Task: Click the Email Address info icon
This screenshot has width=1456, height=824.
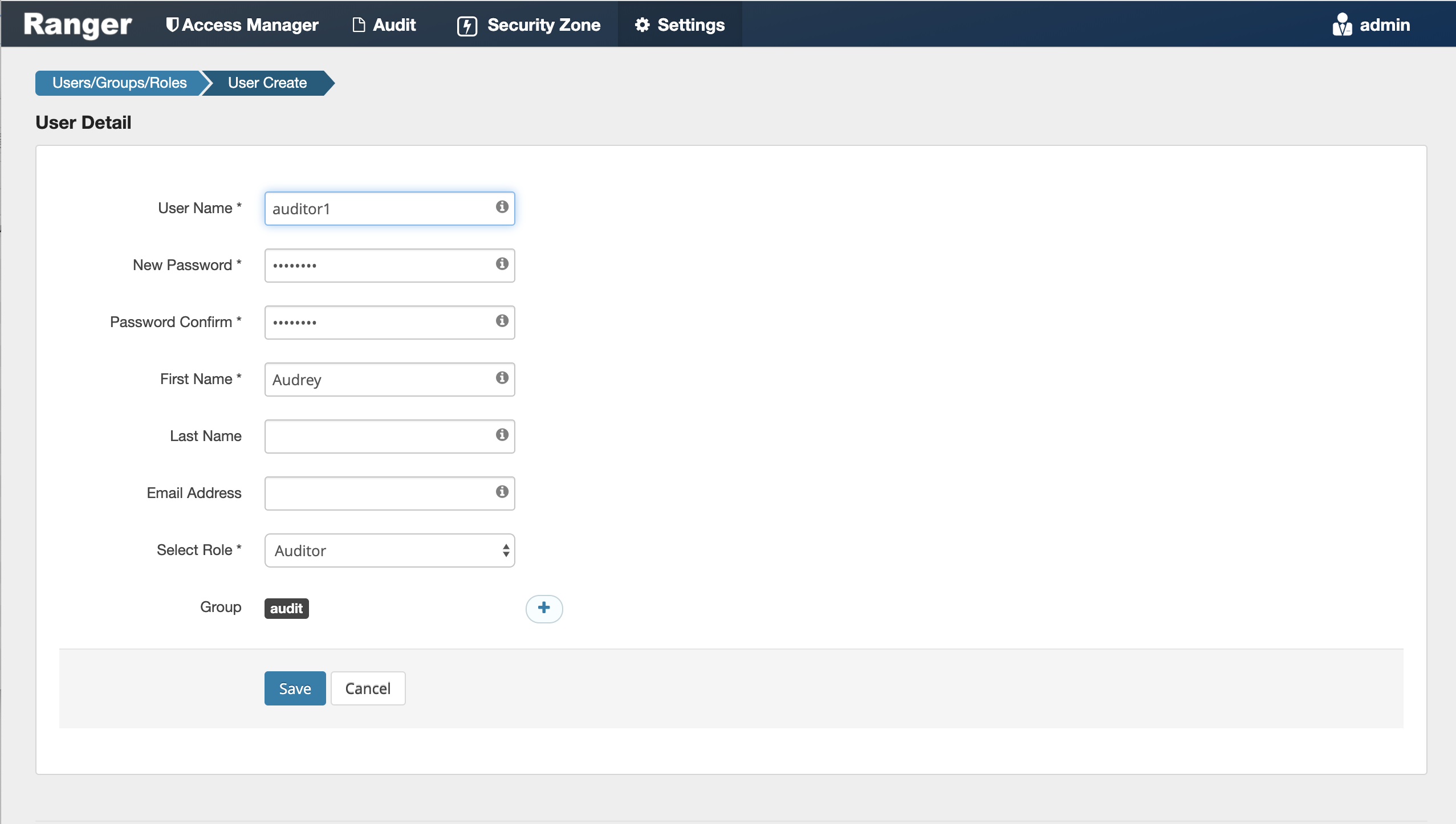Action: coord(502,492)
